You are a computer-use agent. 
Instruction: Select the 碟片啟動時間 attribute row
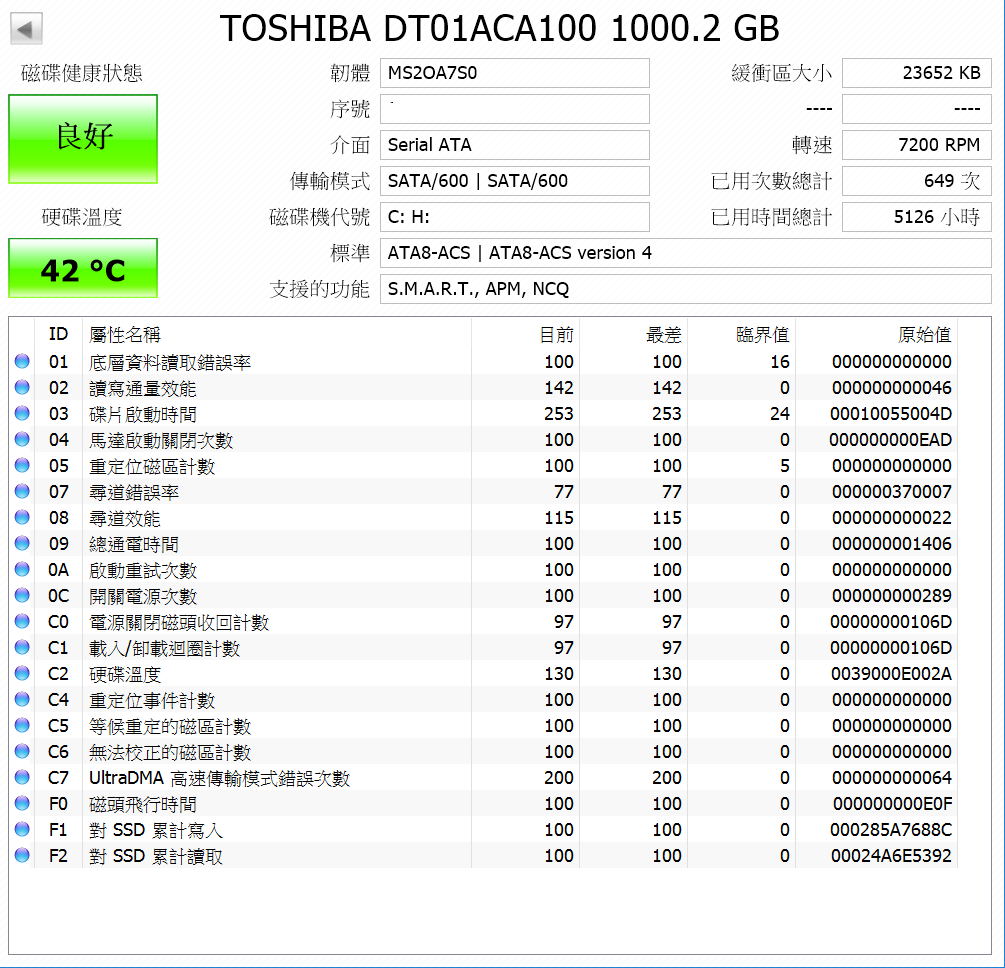484,413
